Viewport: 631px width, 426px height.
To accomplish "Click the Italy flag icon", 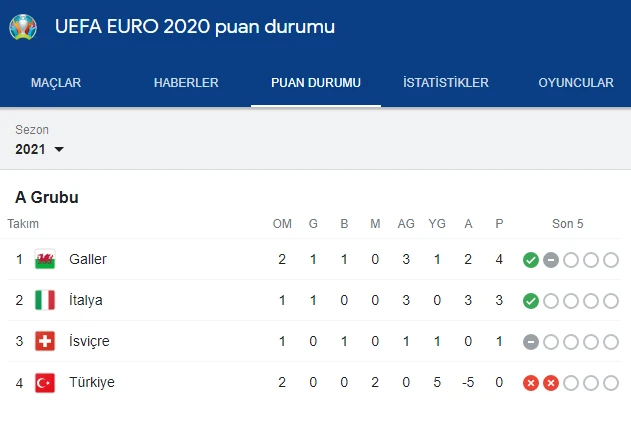I will pyautogui.click(x=45, y=300).
